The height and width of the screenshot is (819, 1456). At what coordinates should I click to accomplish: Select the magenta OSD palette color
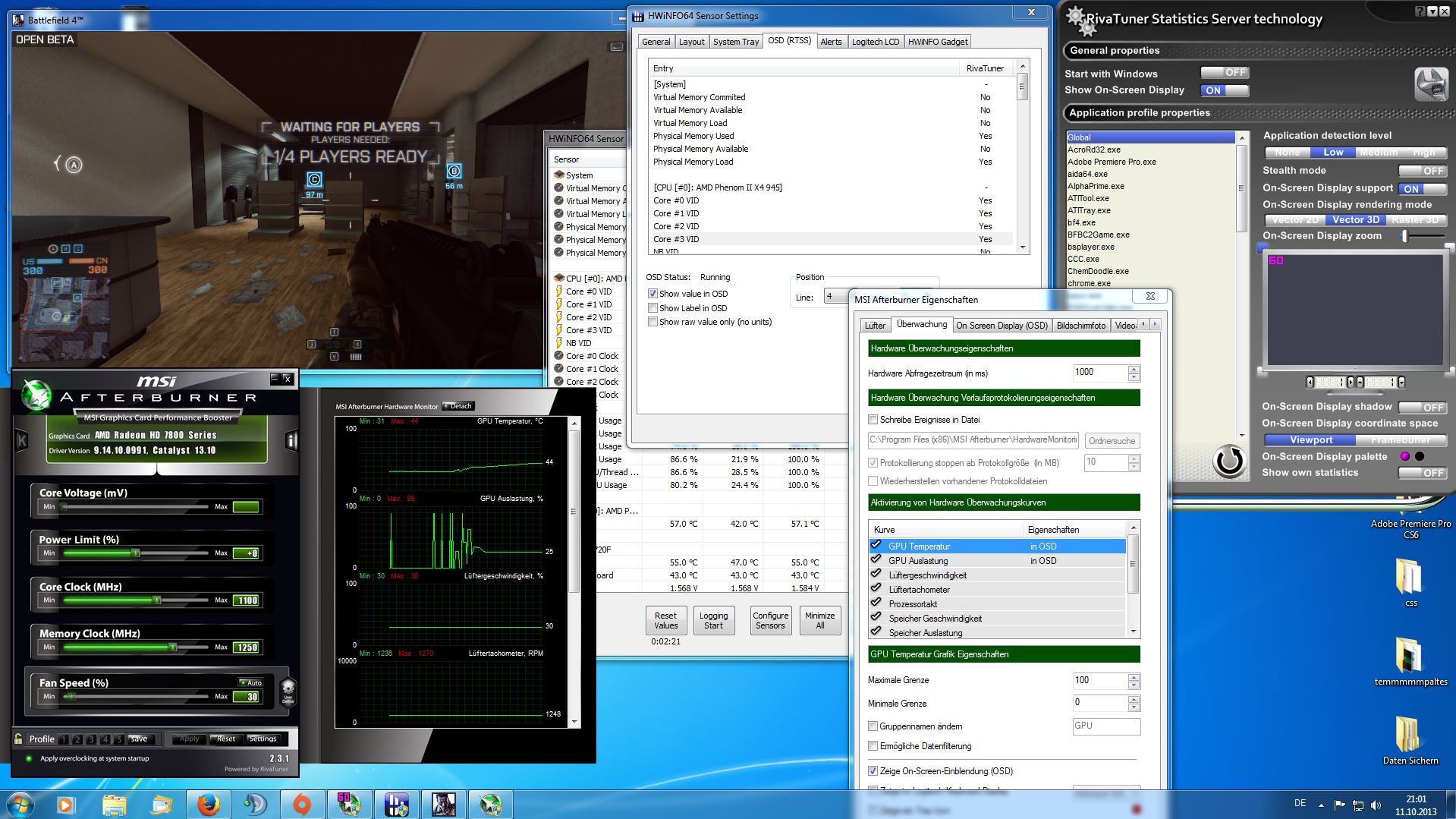[1404, 456]
